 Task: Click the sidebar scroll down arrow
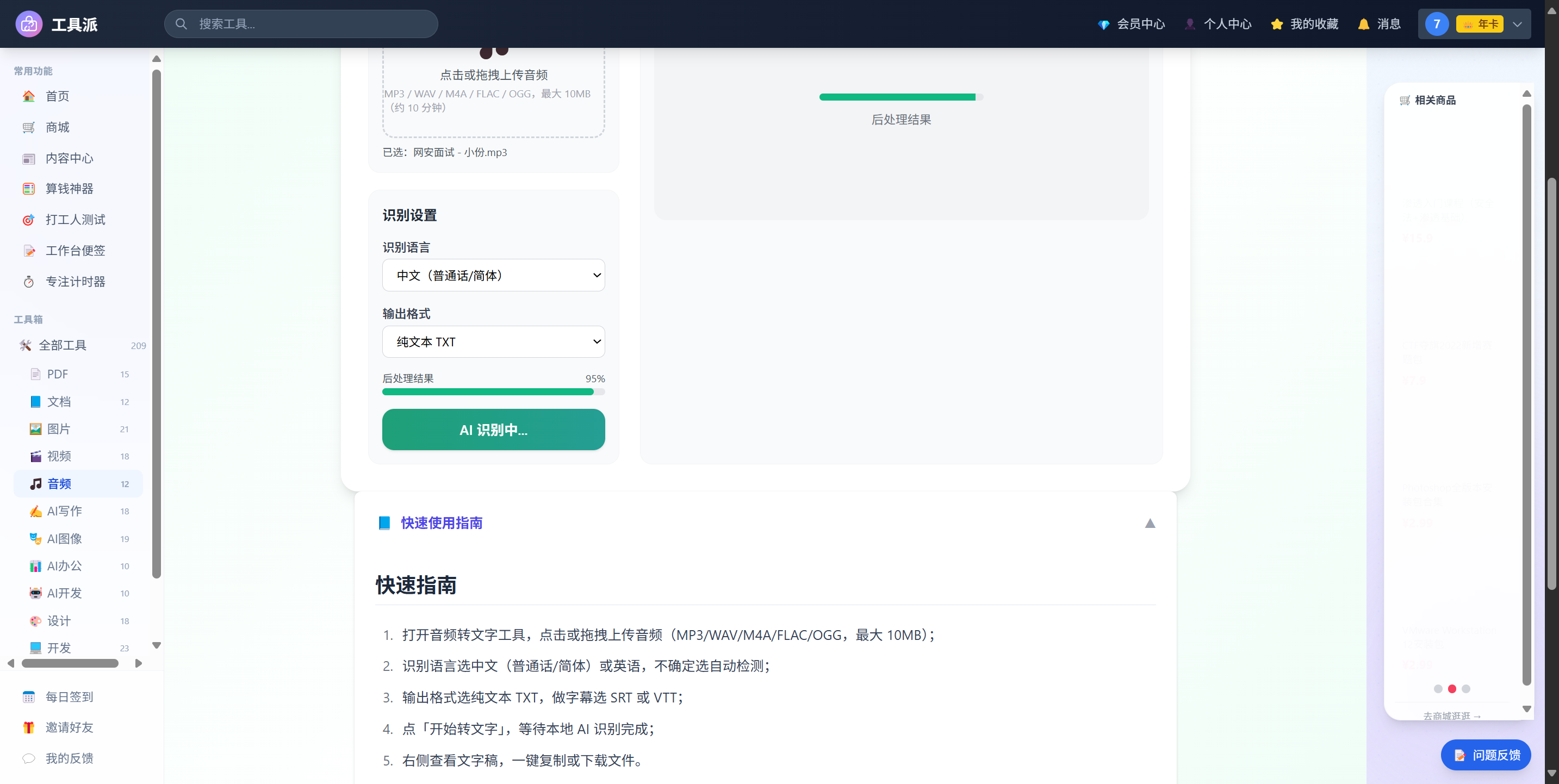(x=156, y=645)
